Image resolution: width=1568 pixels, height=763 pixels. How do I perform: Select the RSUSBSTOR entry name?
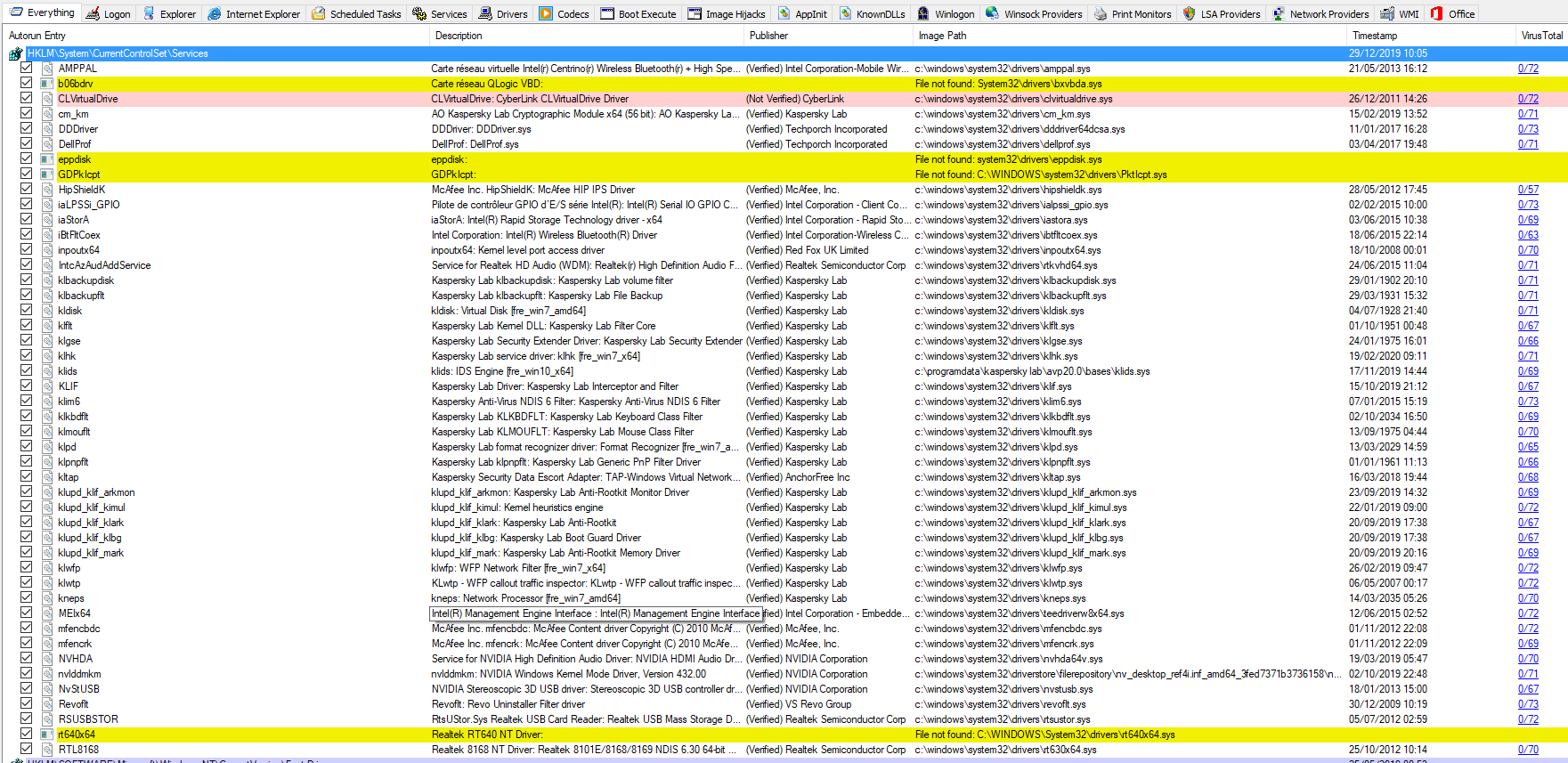(x=88, y=719)
